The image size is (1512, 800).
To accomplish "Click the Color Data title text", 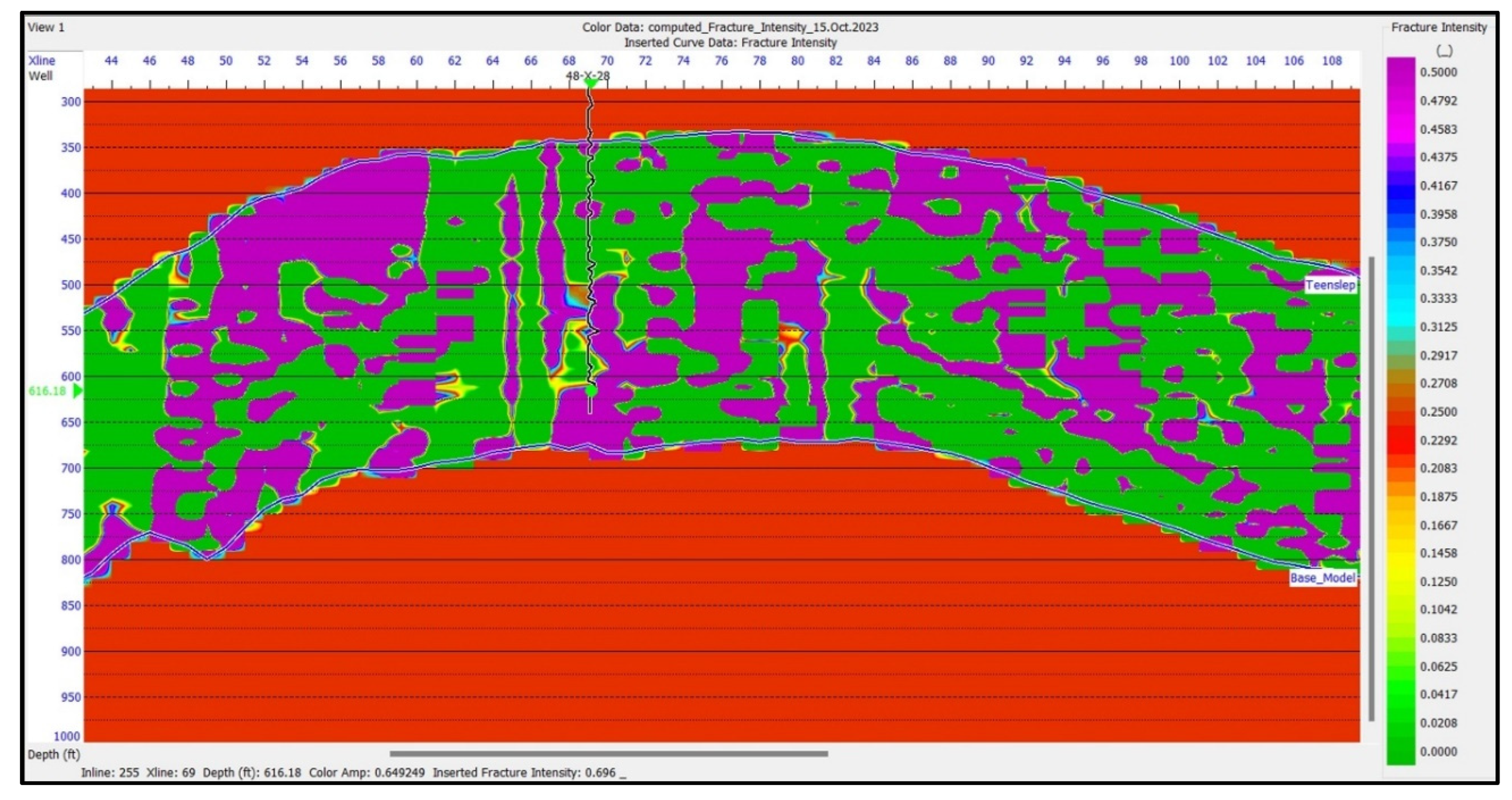I will pyautogui.click(x=729, y=27).
